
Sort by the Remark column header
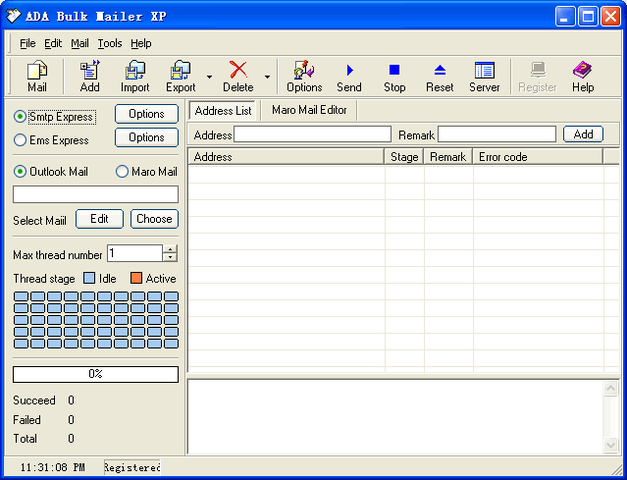(448, 157)
